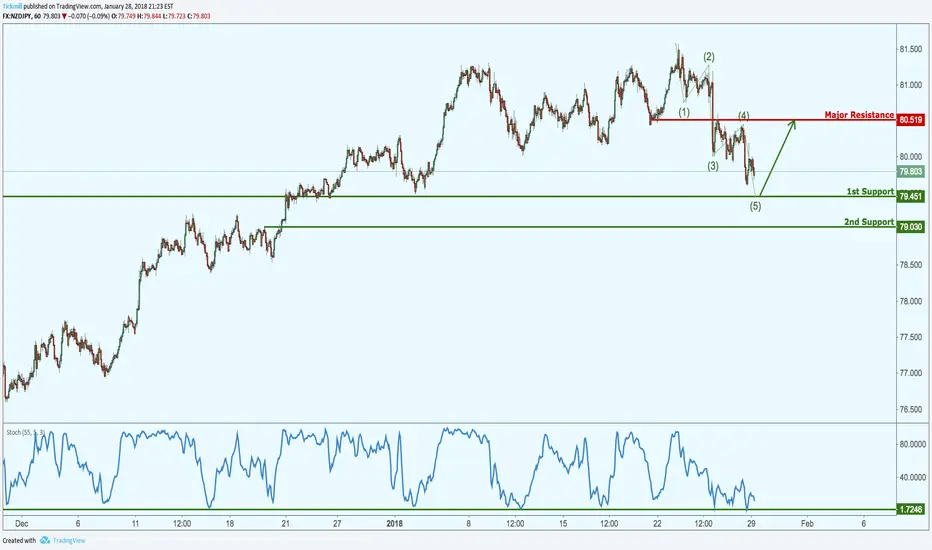Click the 77.500 price axis label

pyautogui.click(x=910, y=337)
